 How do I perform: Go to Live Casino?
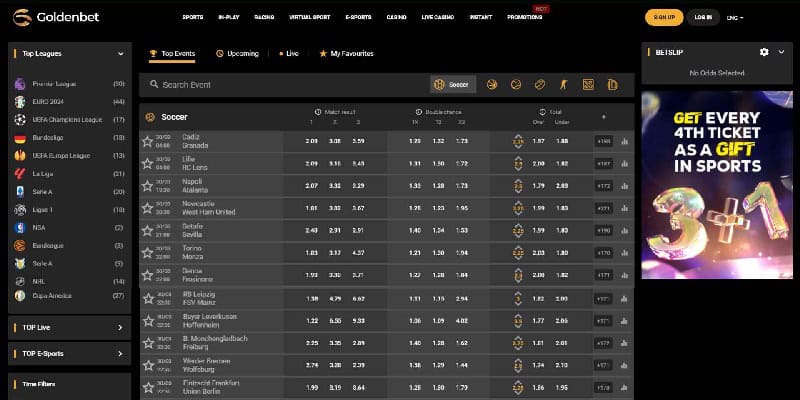[438, 17]
